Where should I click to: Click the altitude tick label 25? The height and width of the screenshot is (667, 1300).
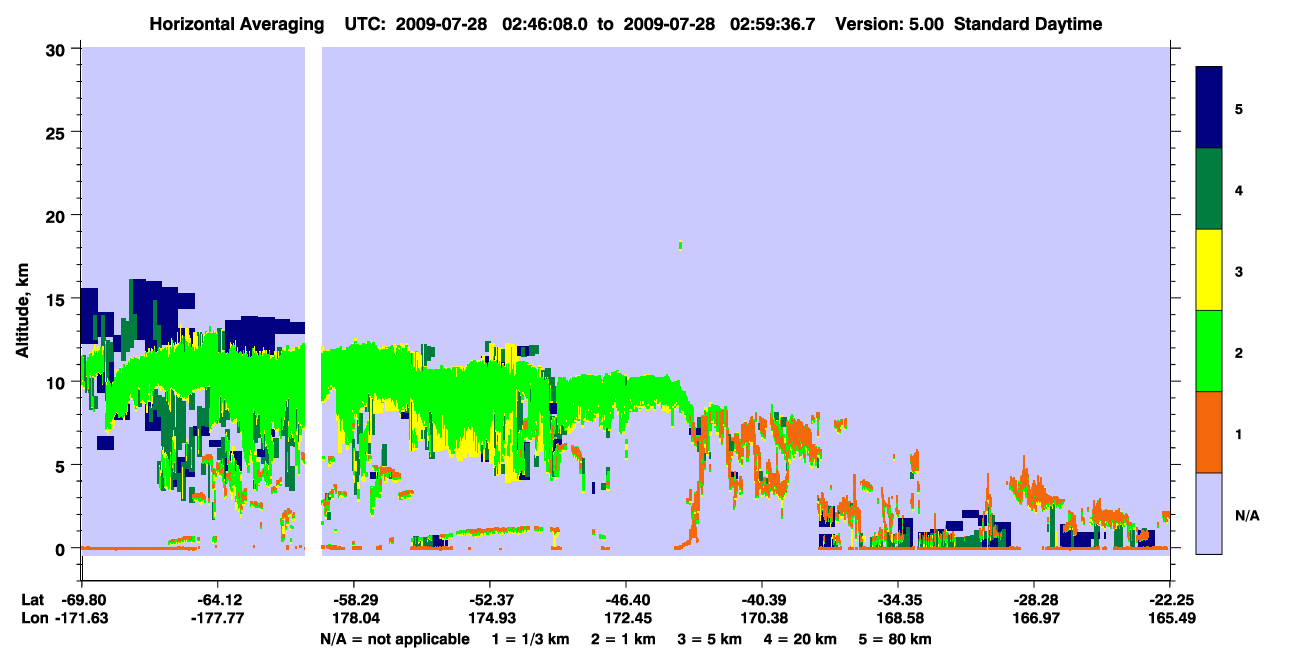point(57,132)
